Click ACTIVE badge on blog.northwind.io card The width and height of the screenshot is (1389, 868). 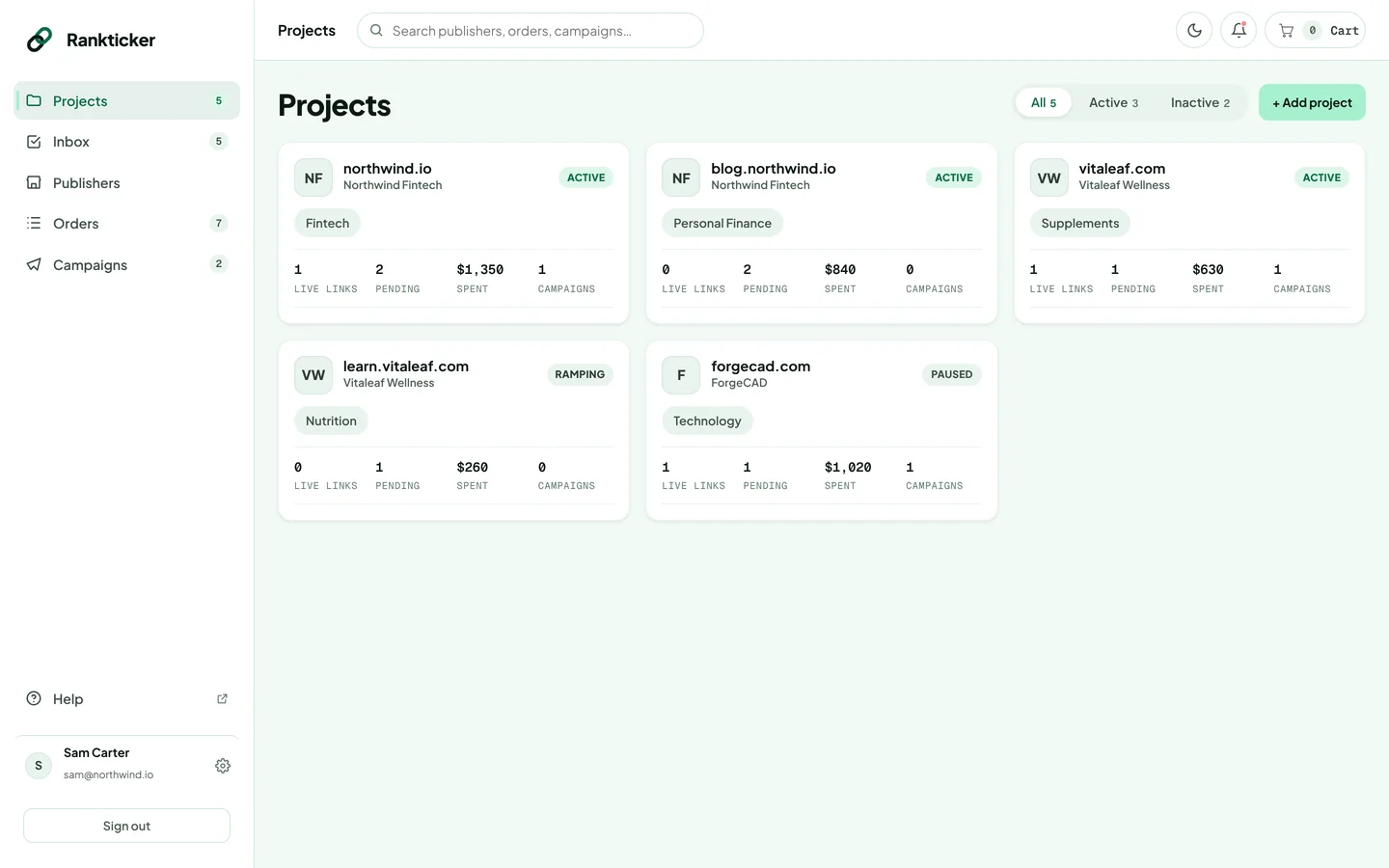pyautogui.click(x=954, y=177)
